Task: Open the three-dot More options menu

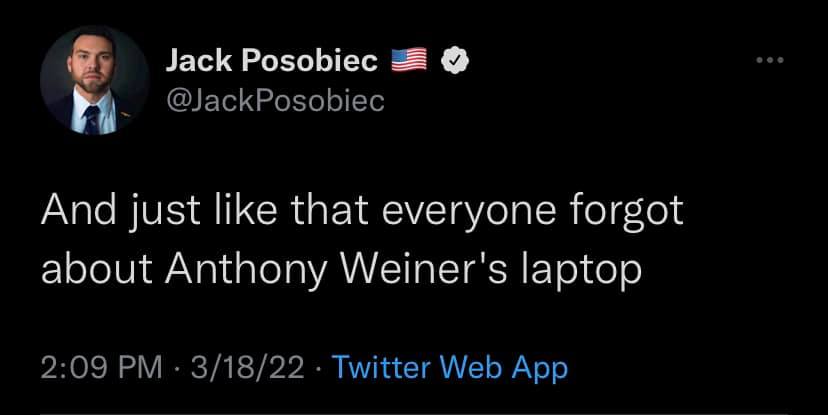Action: tap(769, 61)
